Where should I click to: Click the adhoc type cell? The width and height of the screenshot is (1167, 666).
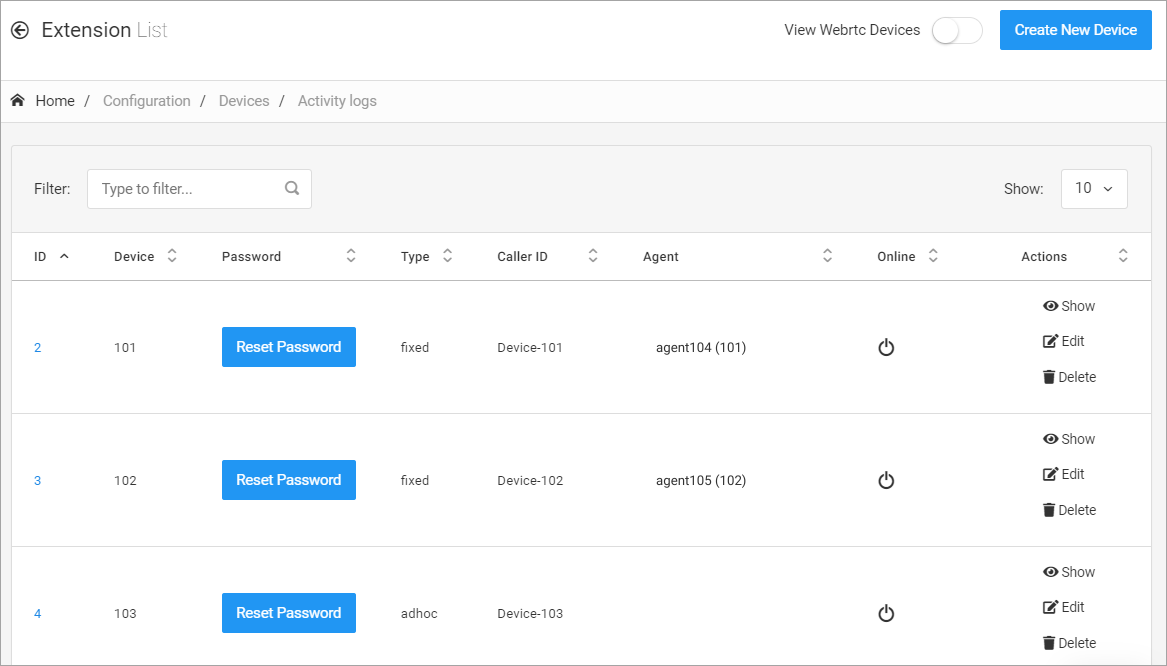coord(419,614)
